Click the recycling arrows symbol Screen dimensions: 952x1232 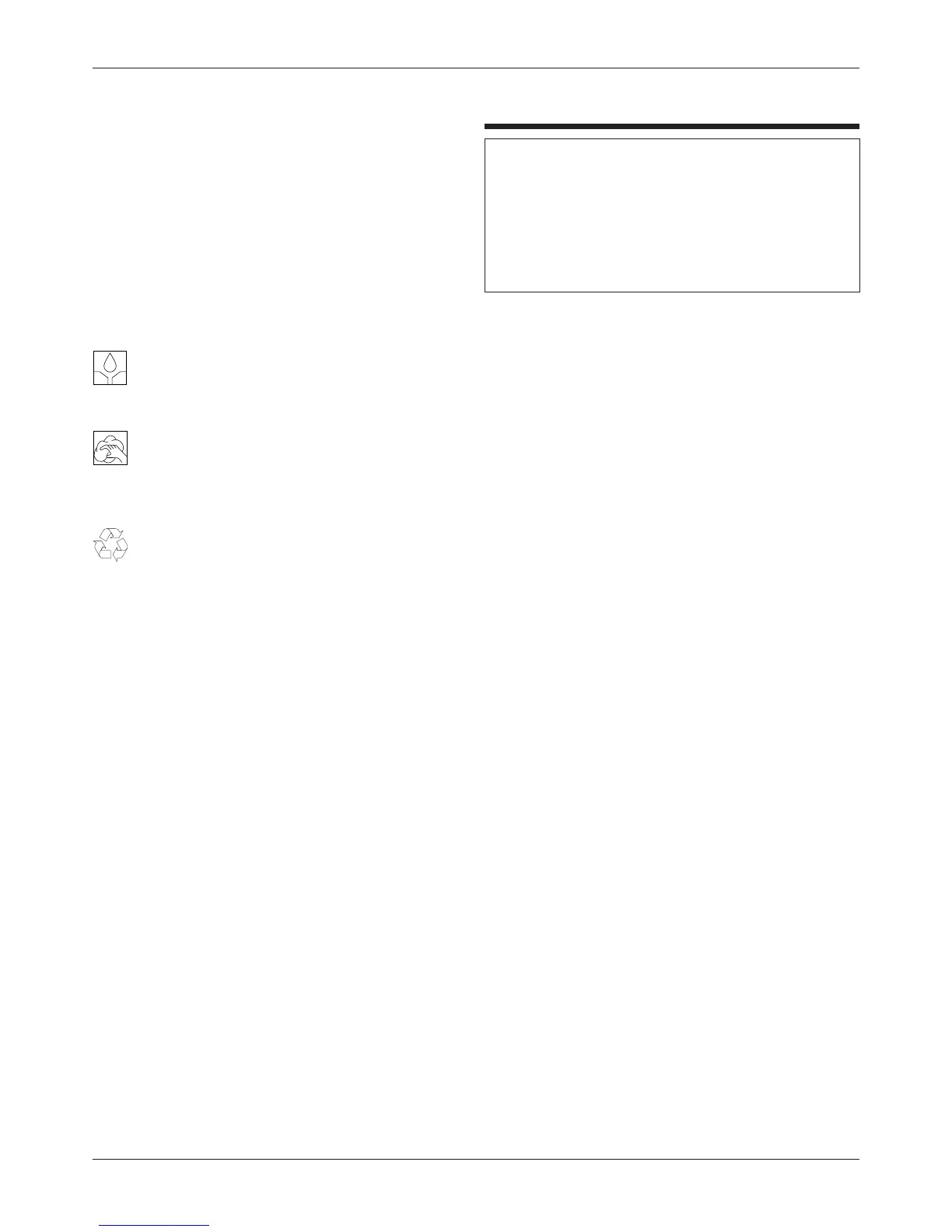point(110,544)
